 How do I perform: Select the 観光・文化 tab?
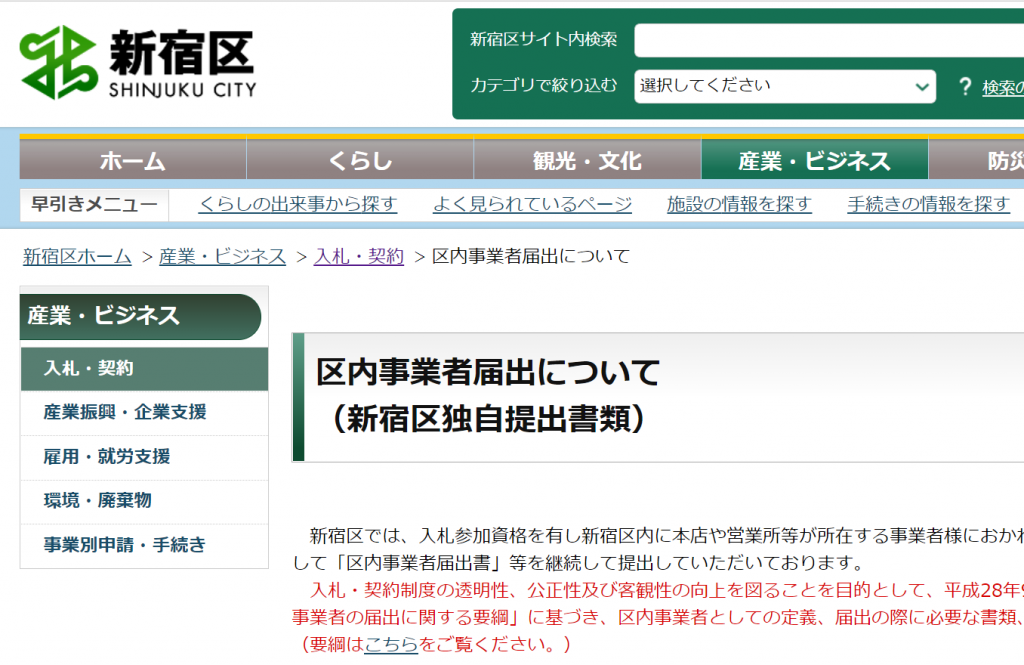click(587, 160)
